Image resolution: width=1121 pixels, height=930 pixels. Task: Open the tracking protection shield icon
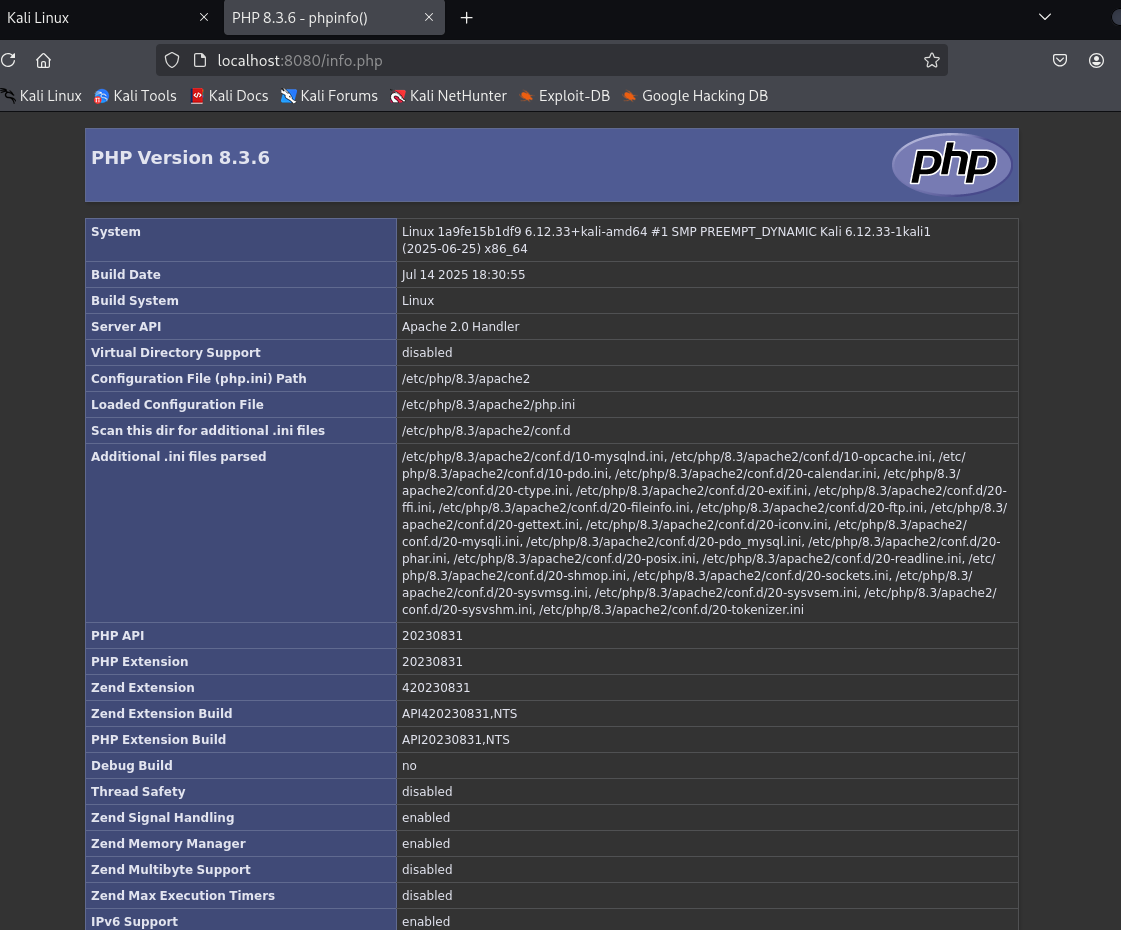[172, 60]
